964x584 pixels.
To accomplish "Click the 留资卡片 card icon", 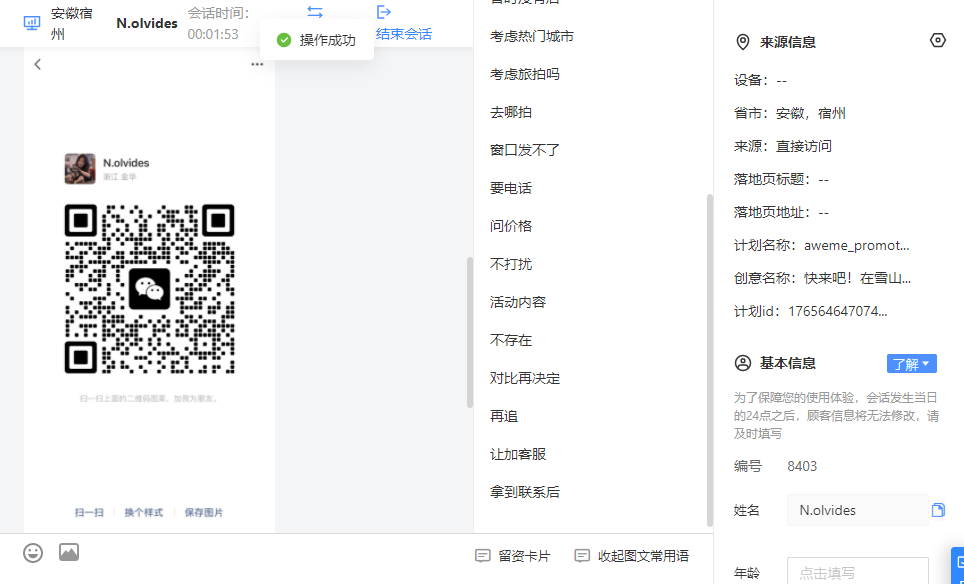I will click(483, 556).
